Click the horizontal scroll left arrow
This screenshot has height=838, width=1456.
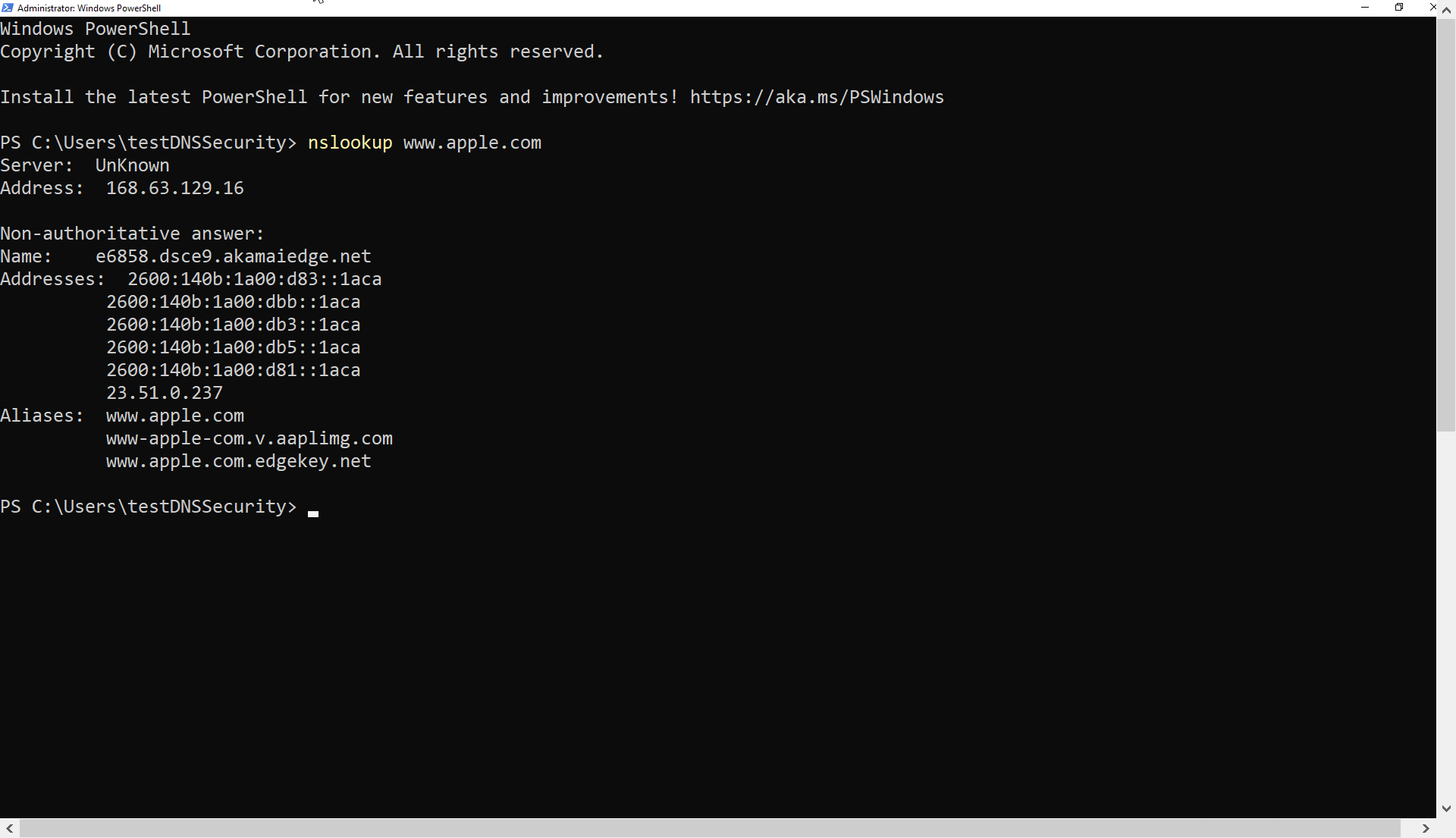tap(9, 828)
